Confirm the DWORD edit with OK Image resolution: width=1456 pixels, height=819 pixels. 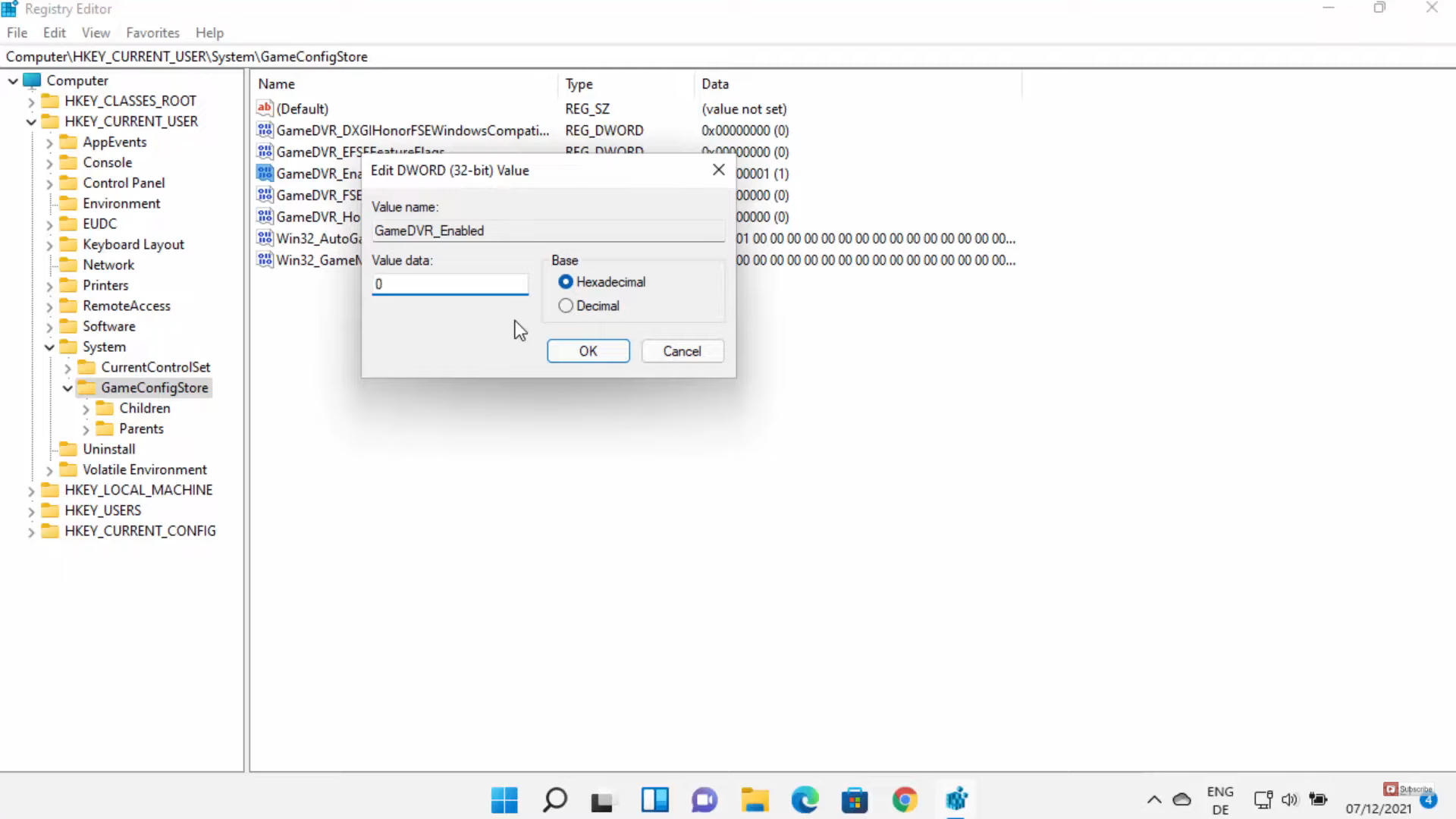point(588,351)
